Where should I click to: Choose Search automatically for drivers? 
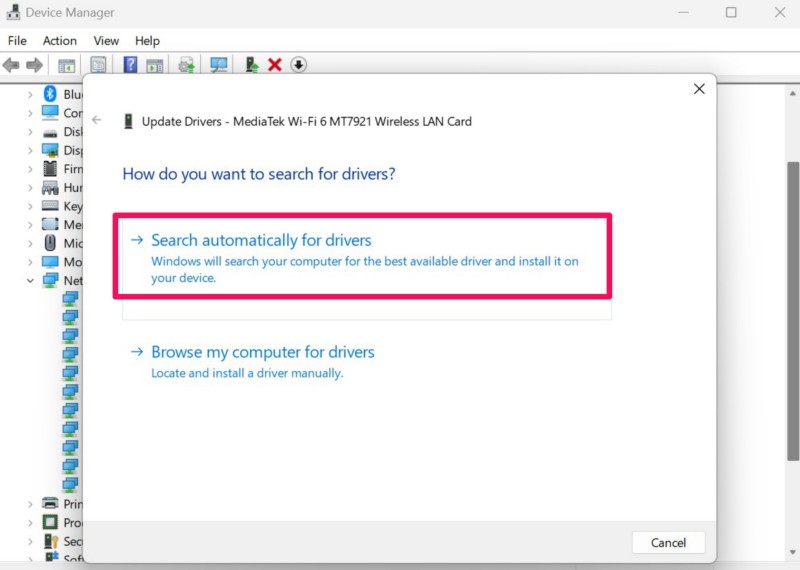[x=261, y=241]
